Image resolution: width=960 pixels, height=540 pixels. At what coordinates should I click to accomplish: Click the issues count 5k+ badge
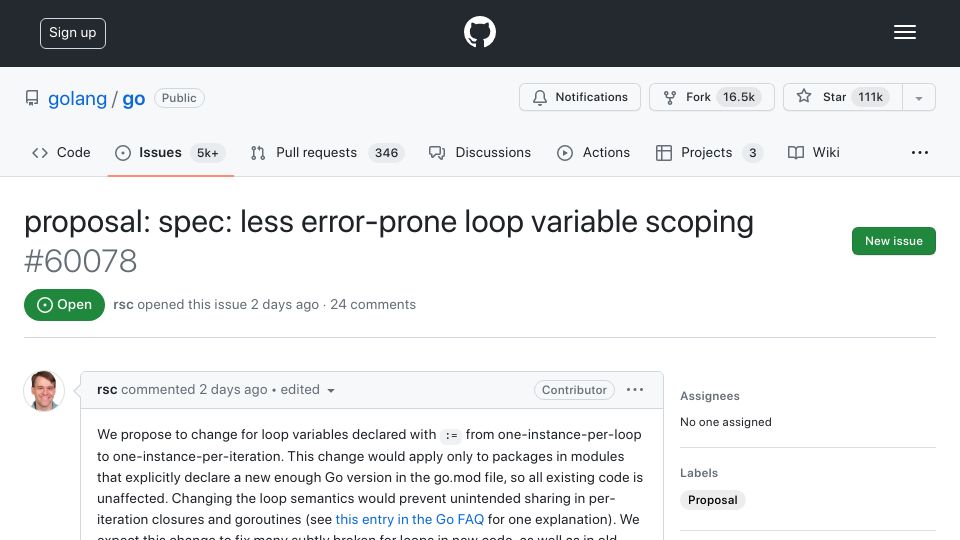click(x=208, y=153)
